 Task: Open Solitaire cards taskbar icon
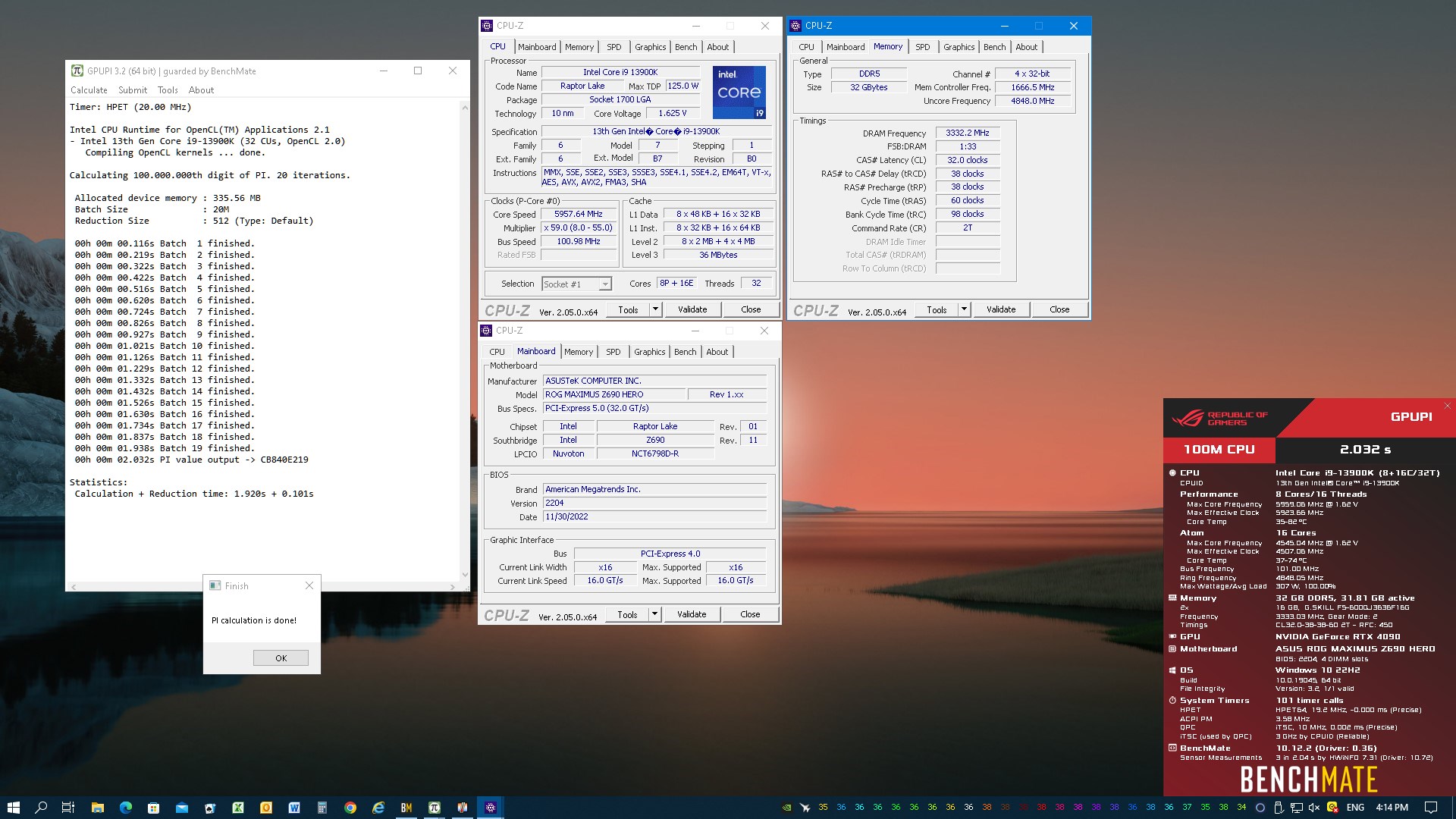(210, 807)
